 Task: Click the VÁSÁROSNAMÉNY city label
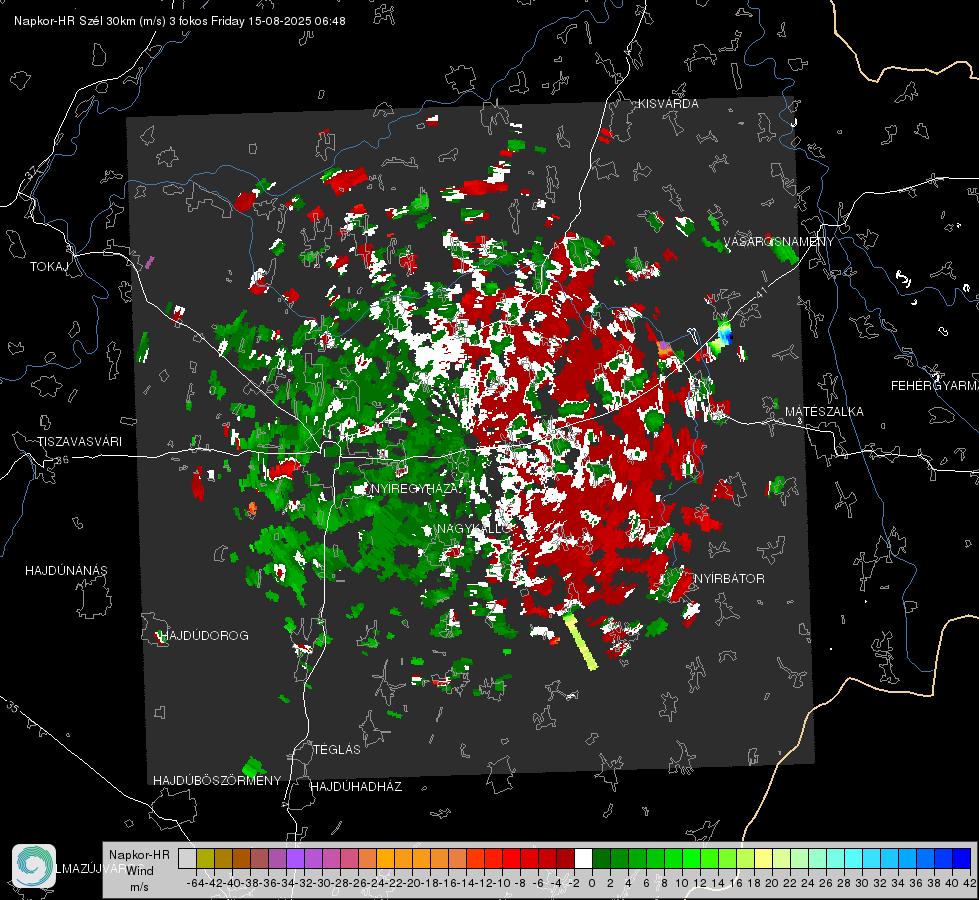pyautogui.click(x=779, y=242)
